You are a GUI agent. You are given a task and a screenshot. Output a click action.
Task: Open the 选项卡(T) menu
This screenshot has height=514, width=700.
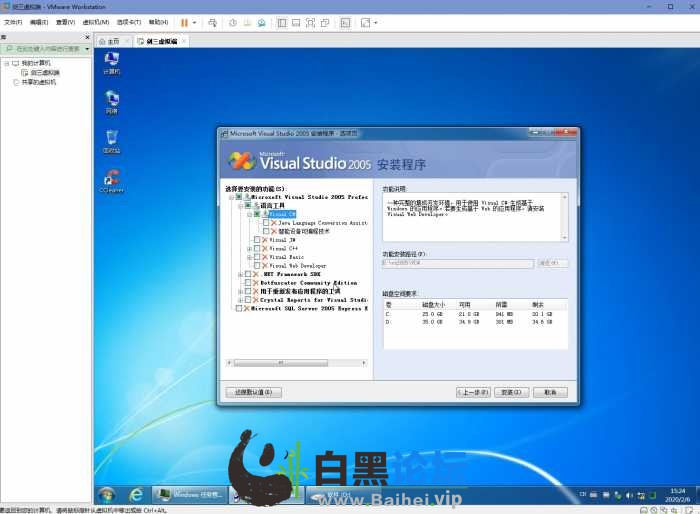coord(129,22)
